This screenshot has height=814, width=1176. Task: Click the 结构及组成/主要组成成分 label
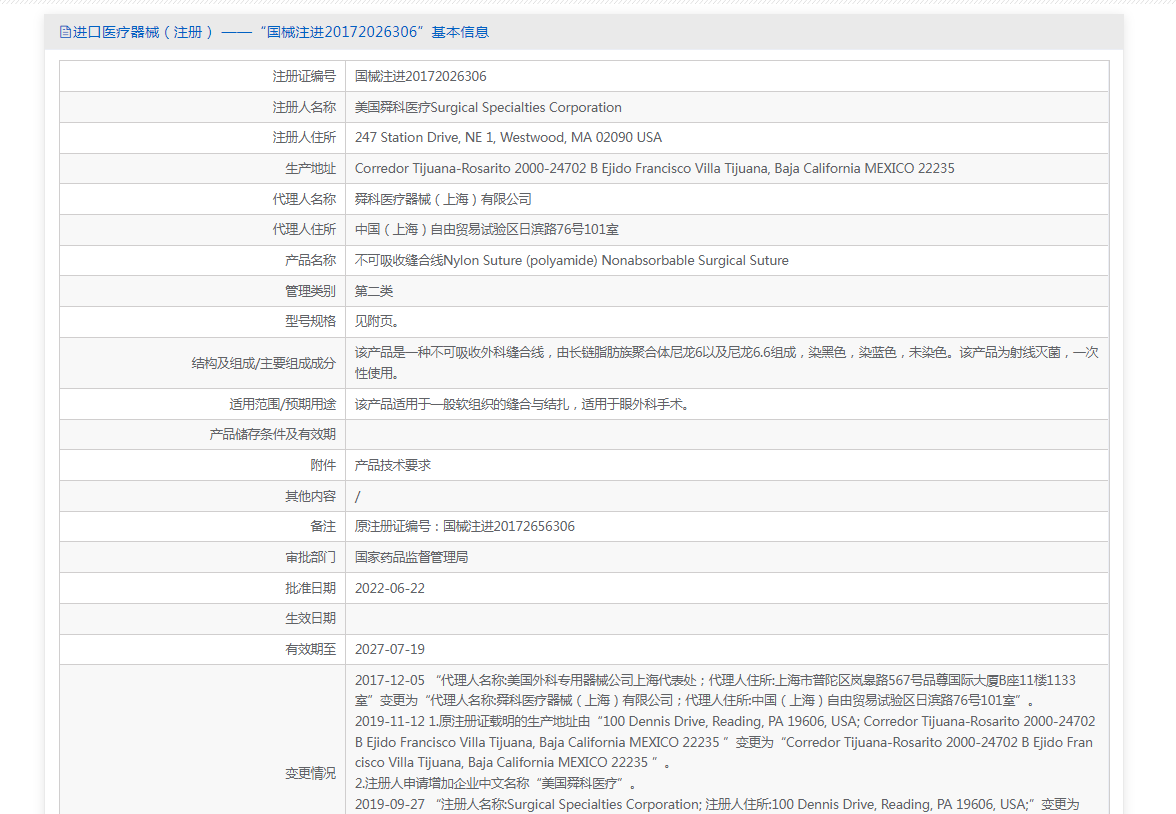263,363
